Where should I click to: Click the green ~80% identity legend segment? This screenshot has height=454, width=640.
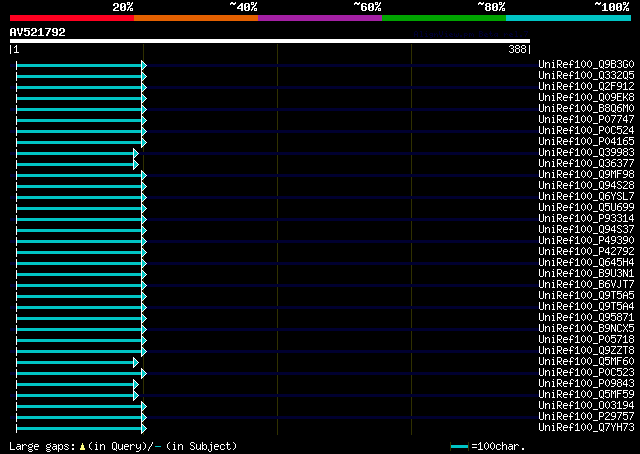[x=444, y=18]
